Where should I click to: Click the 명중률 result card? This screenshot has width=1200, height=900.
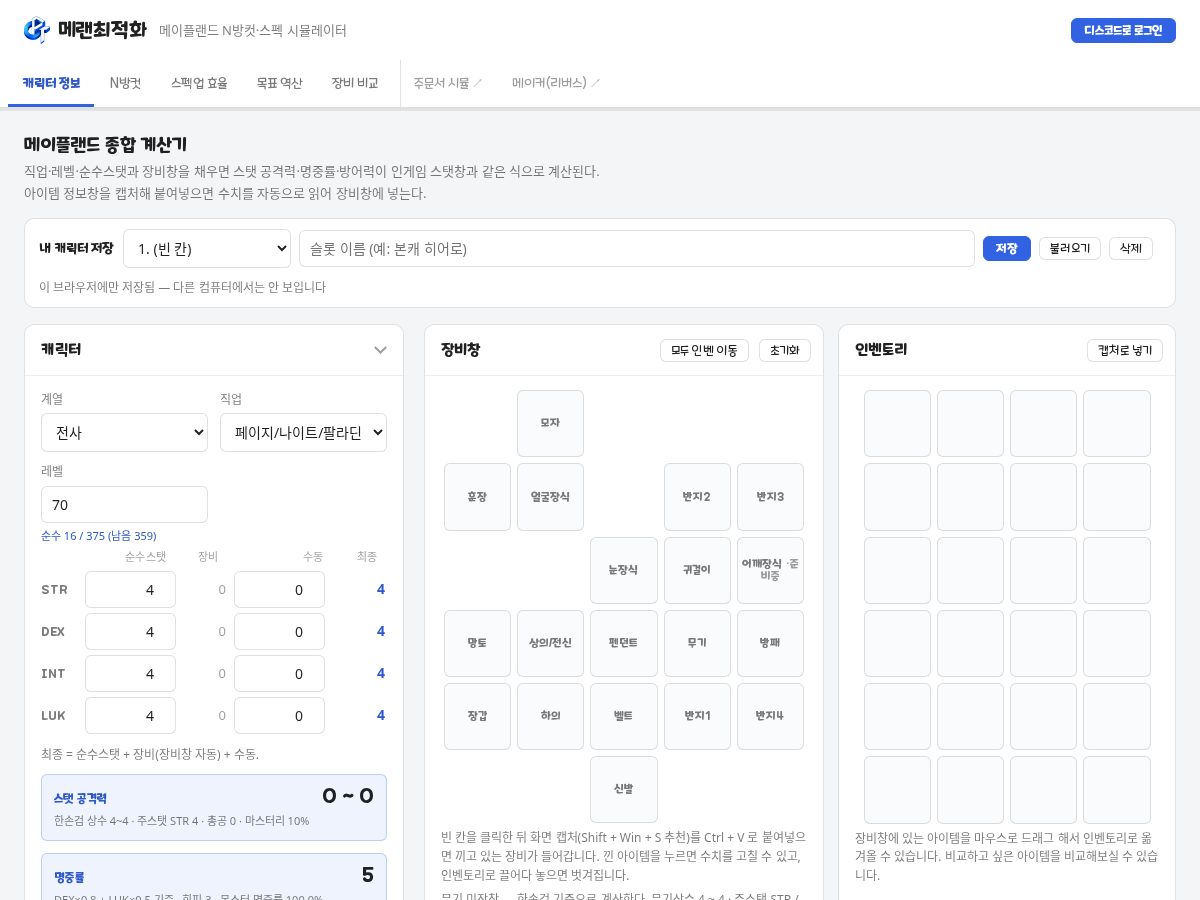214,877
